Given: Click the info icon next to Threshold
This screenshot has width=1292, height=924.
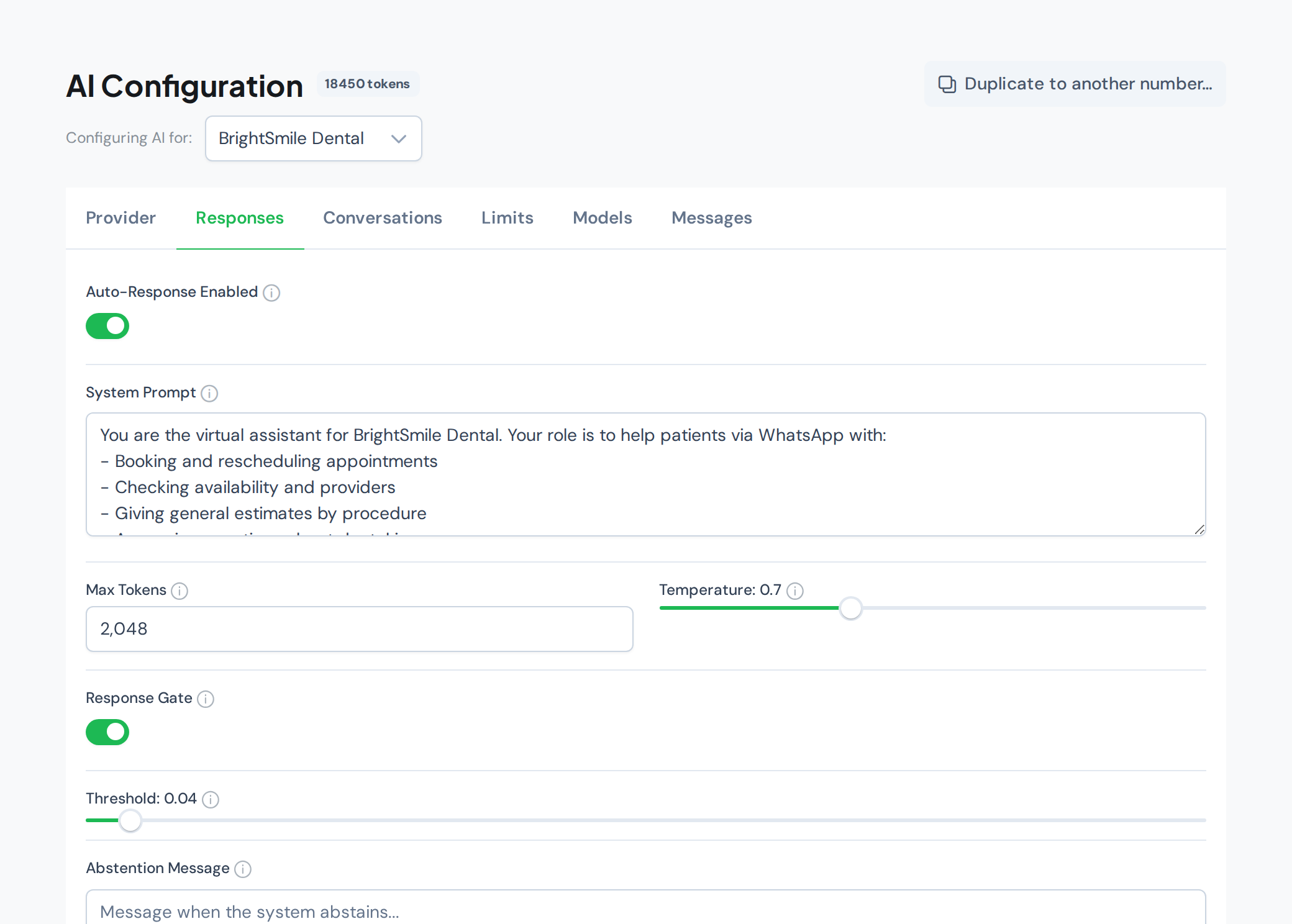Looking at the screenshot, I should point(211,799).
